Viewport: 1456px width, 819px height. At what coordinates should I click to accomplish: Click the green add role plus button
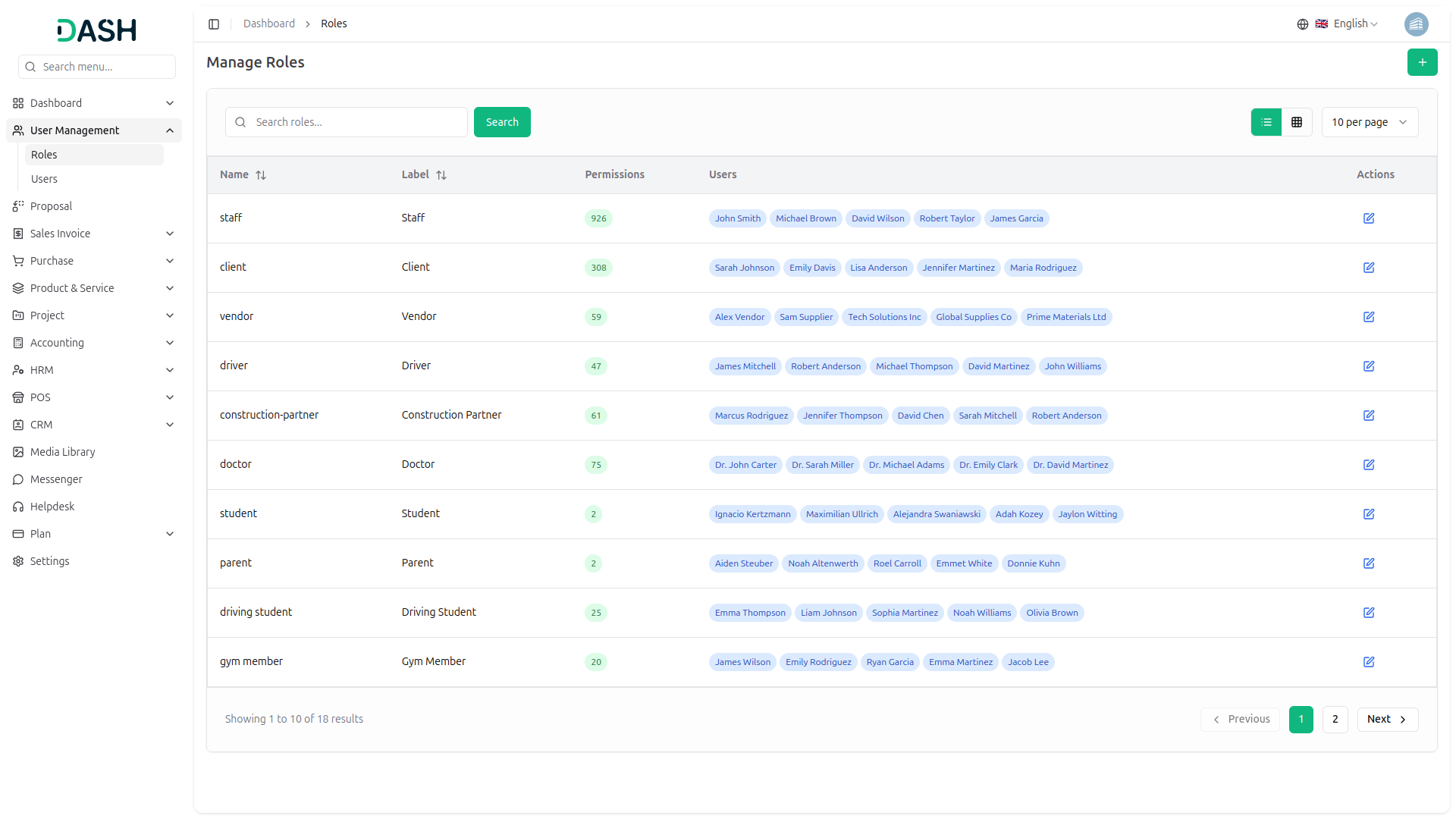coord(1422,62)
